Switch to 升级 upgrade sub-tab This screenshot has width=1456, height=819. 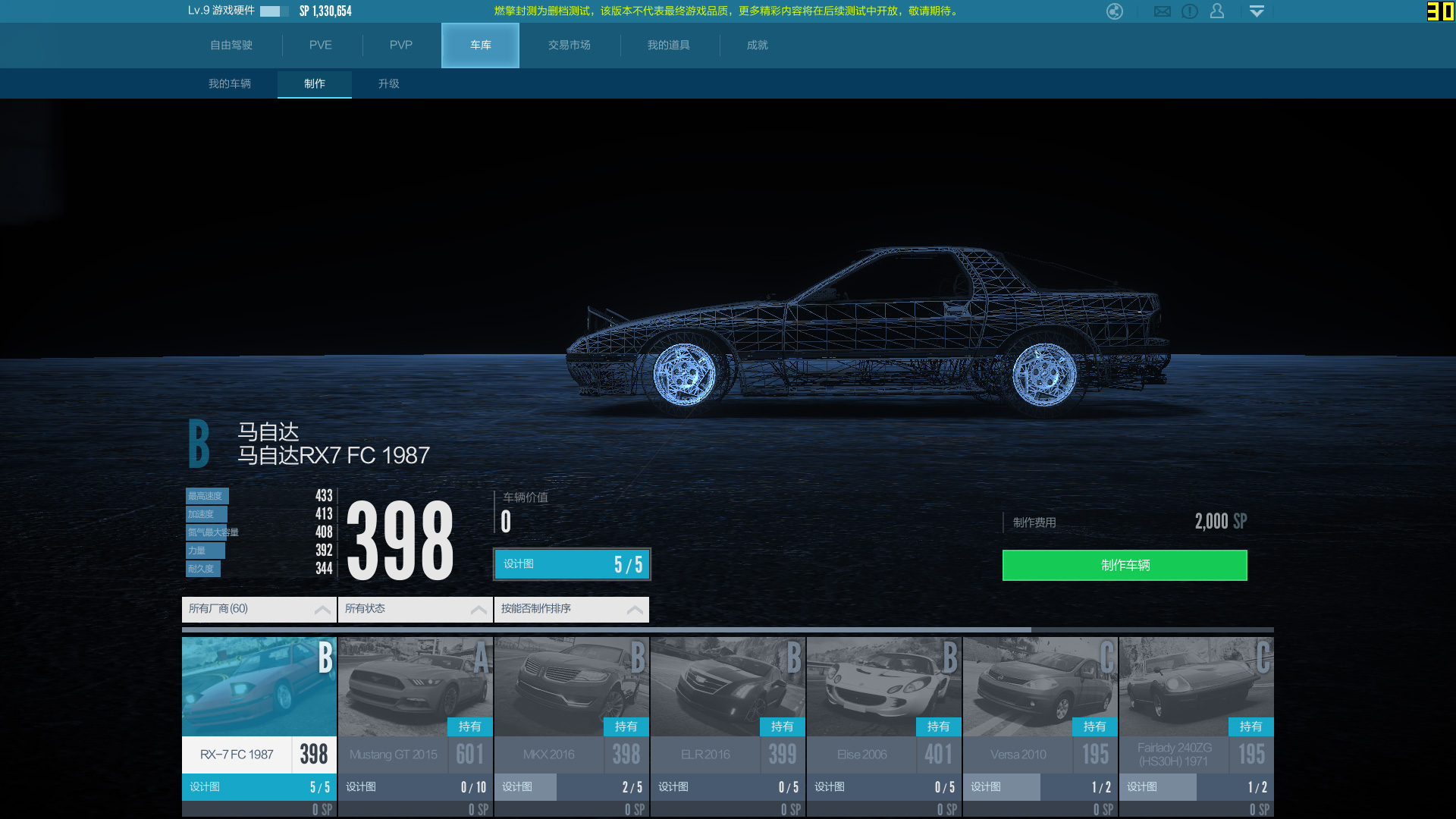click(389, 84)
